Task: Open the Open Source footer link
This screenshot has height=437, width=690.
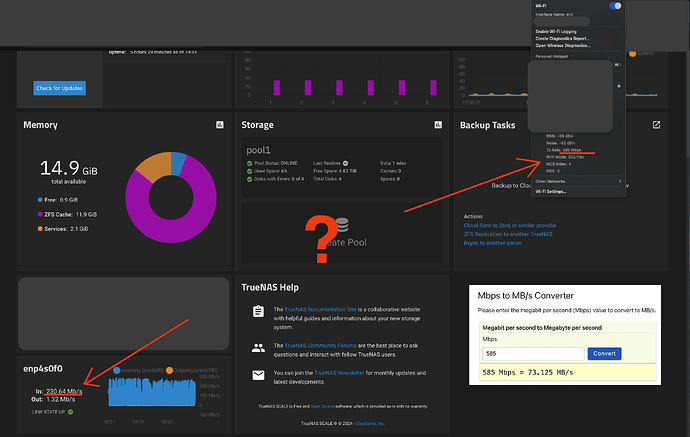Action: pyautogui.click(x=322, y=406)
